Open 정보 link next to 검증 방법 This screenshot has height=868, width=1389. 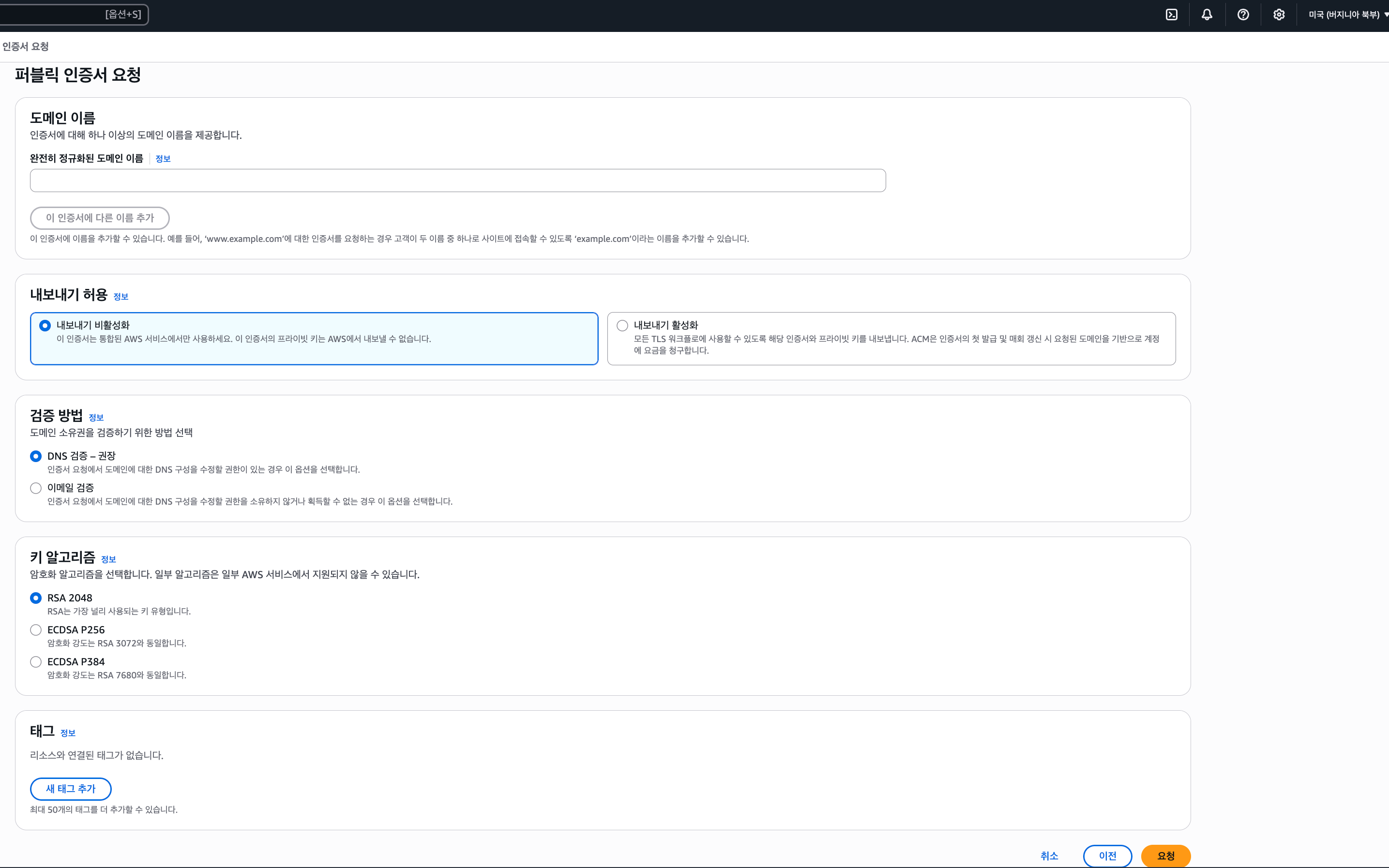(x=96, y=418)
